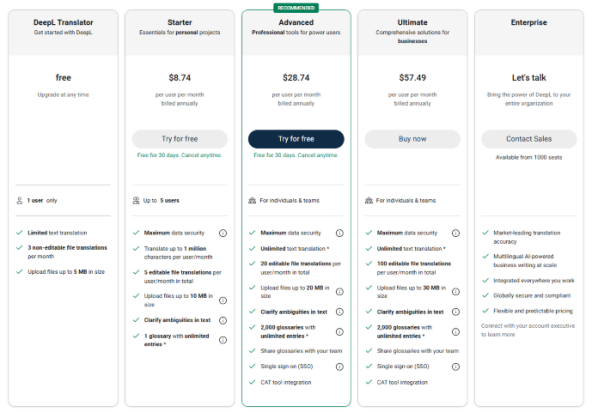Click Starter's Free for 30 days text
Screen dimensions: 592x412
coord(180,155)
